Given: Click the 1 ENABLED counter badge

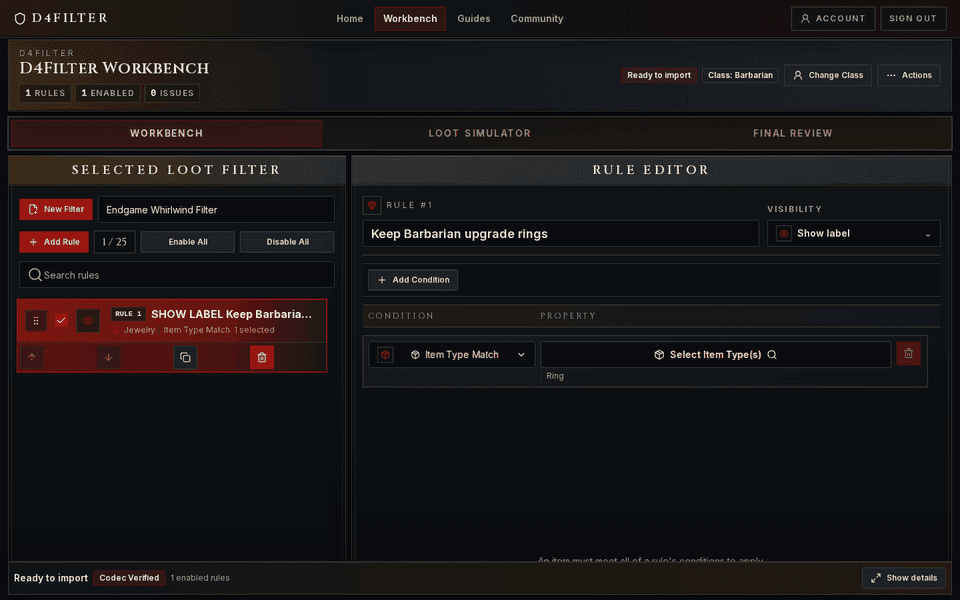Looking at the screenshot, I should (108, 93).
